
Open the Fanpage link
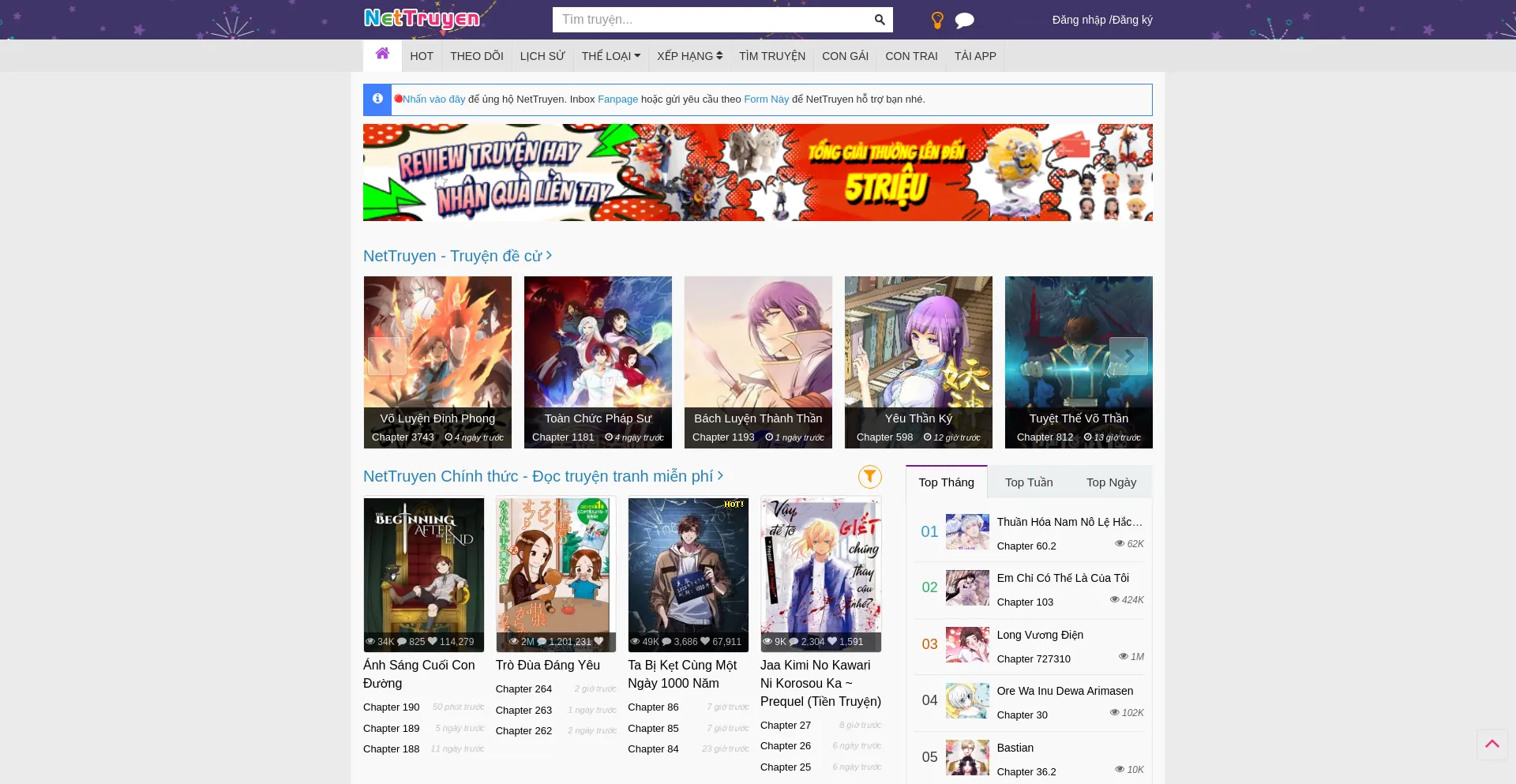coord(617,99)
